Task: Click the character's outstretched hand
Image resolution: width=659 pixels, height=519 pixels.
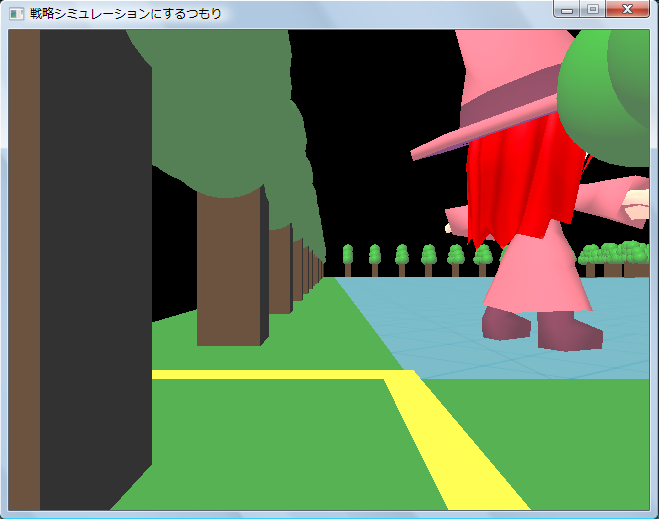Action: coord(638,205)
